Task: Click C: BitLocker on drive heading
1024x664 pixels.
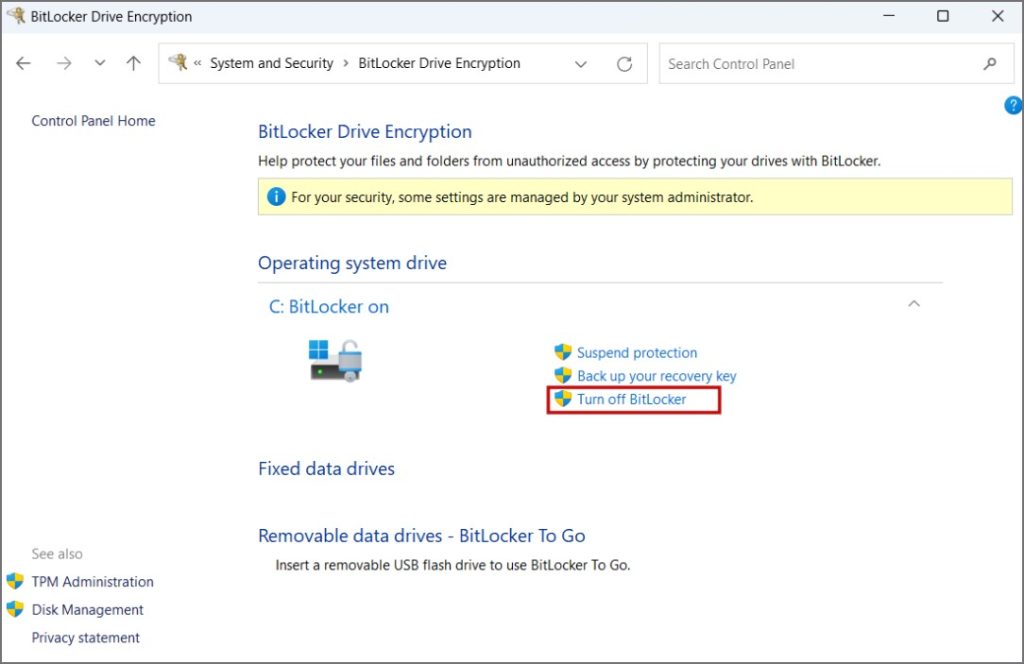Action: pos(328,306)
